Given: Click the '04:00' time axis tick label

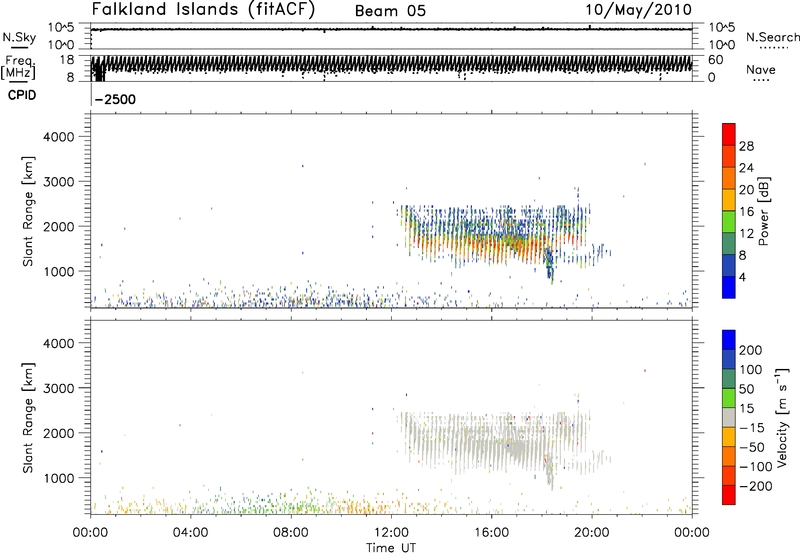Looking at the screenshot, I should pos(191,533).
